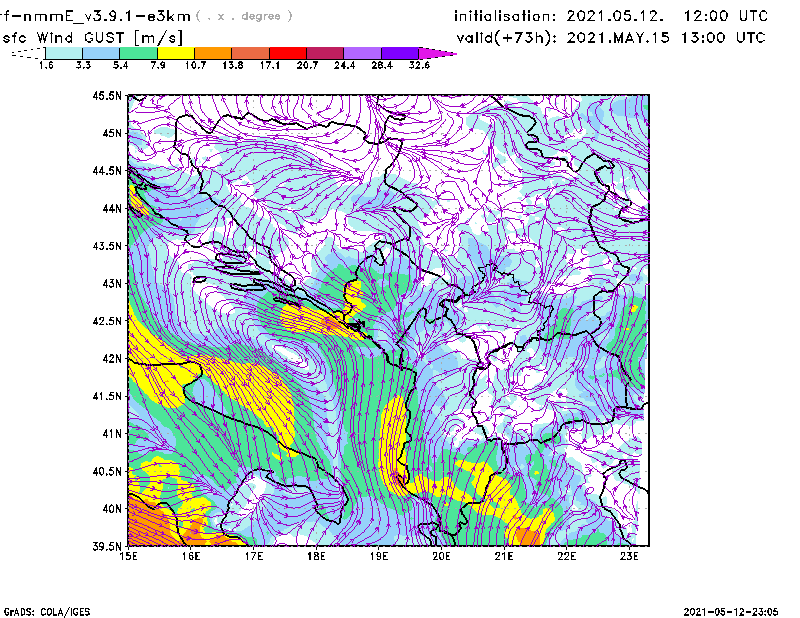The height and width of the screenshot is (618, 800).
Task: Click the '19E' longitude label
Action: [x=379, y=557]
